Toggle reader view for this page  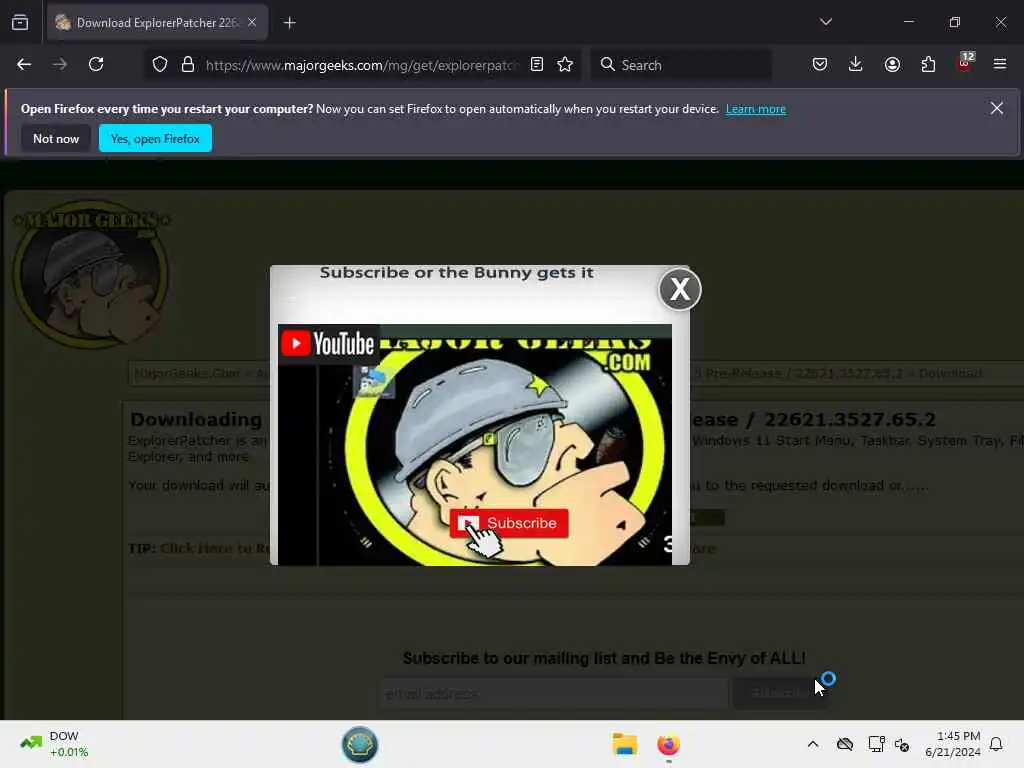click(x=537, y=64)
